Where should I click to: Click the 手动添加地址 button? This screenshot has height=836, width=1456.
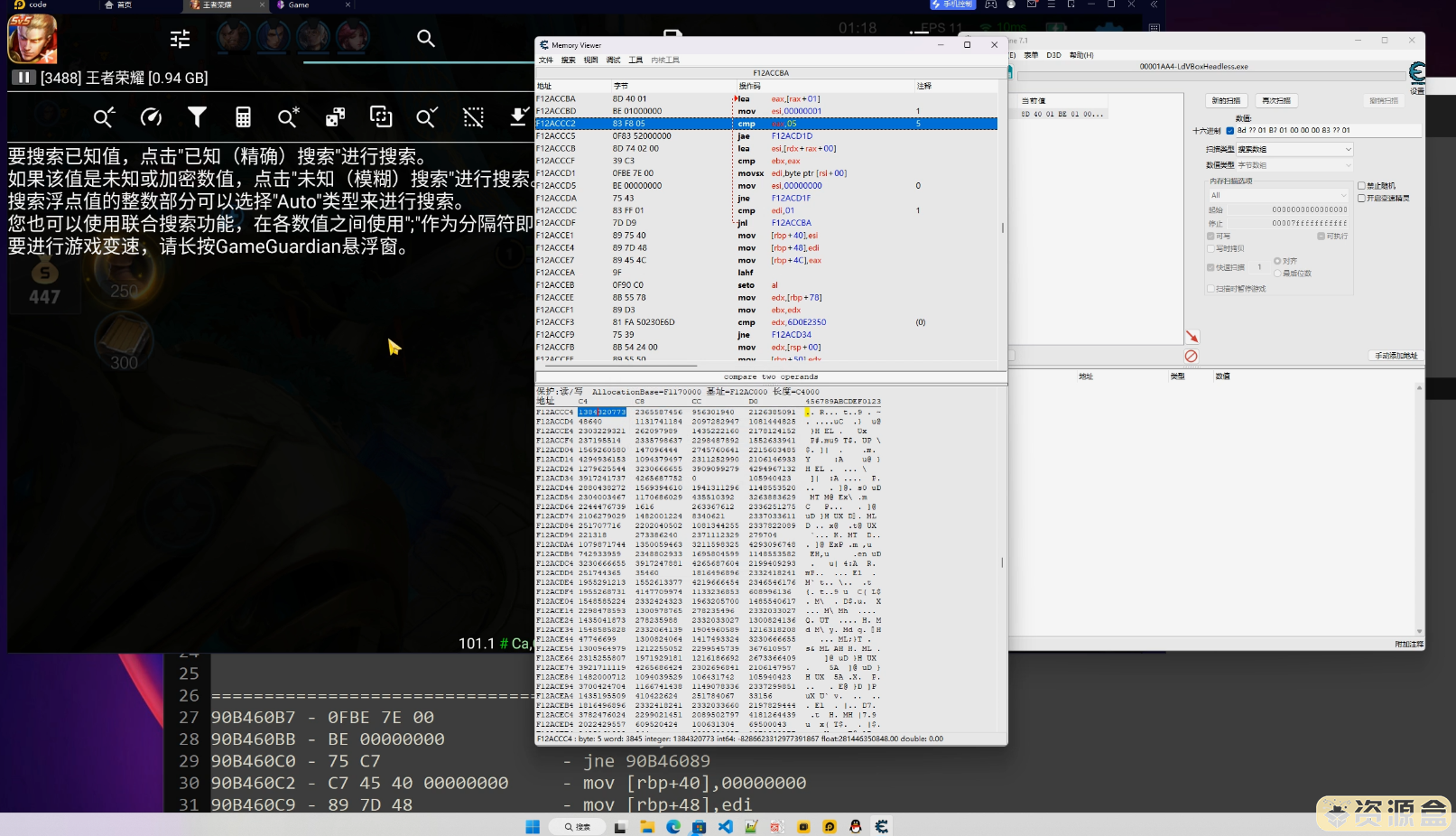click(1396, 356)
